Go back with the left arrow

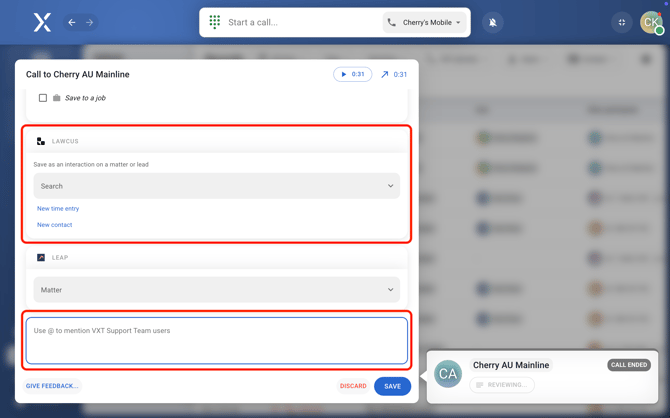72,22
